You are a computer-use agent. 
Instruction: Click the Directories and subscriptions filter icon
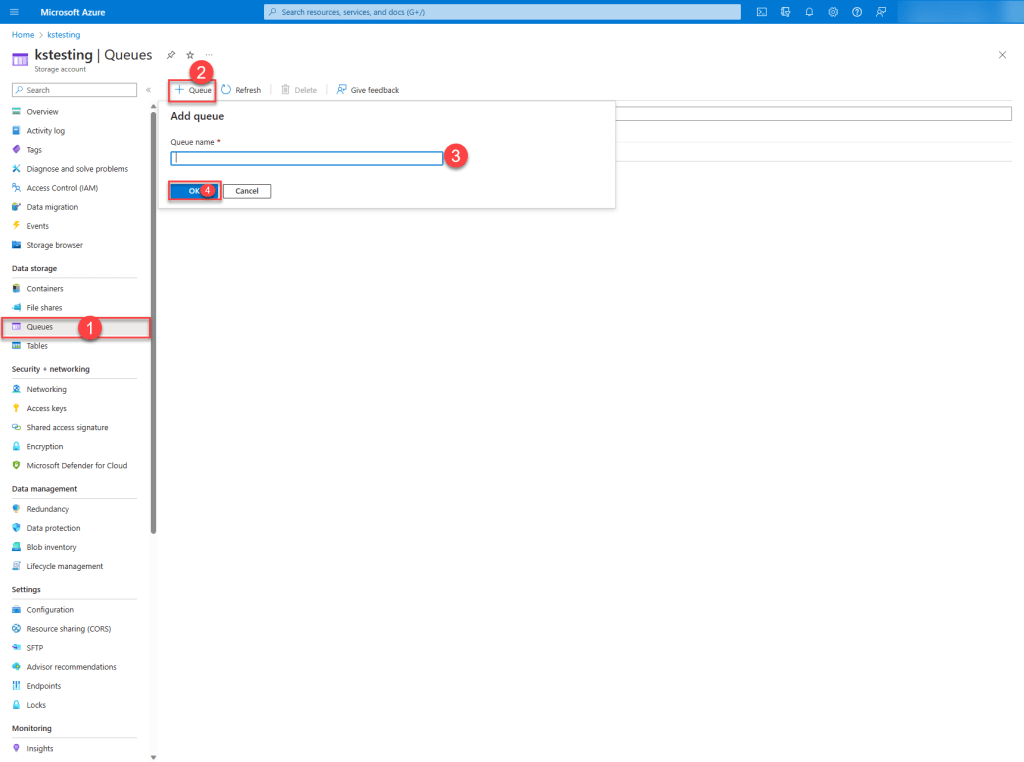[x=786, y=12]
